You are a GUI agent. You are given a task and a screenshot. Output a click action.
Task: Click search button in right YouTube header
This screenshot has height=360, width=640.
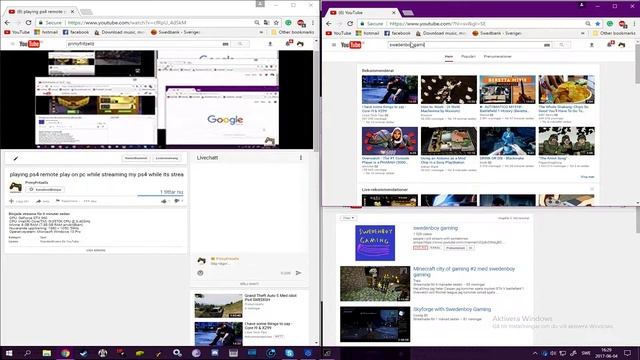tap(562, 45)
